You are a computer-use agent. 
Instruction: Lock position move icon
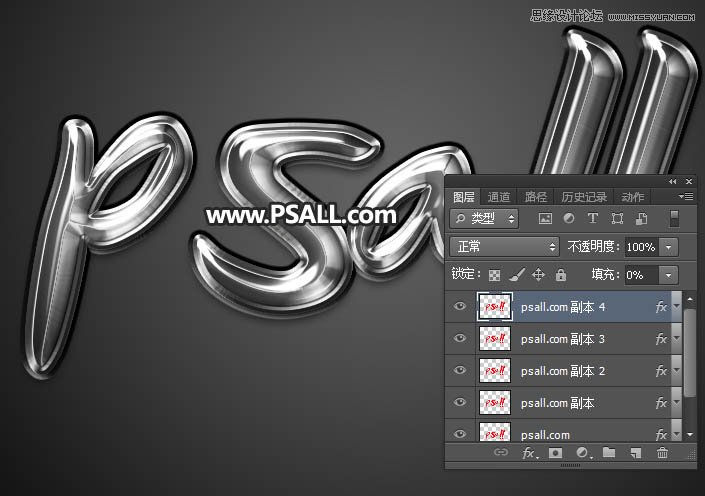[538, 275]
